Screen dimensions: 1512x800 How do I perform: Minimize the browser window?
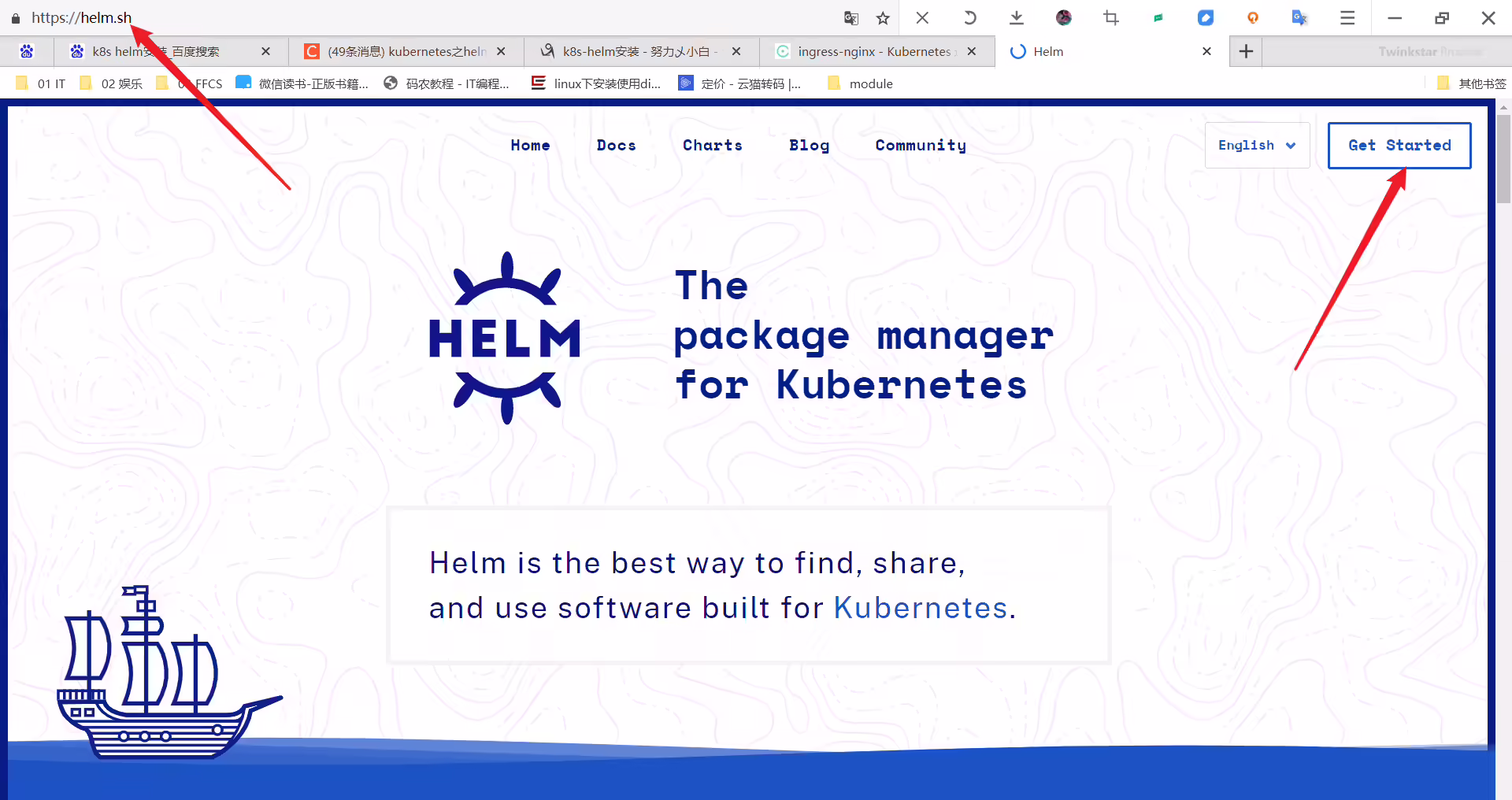[x=1395, y=18]
